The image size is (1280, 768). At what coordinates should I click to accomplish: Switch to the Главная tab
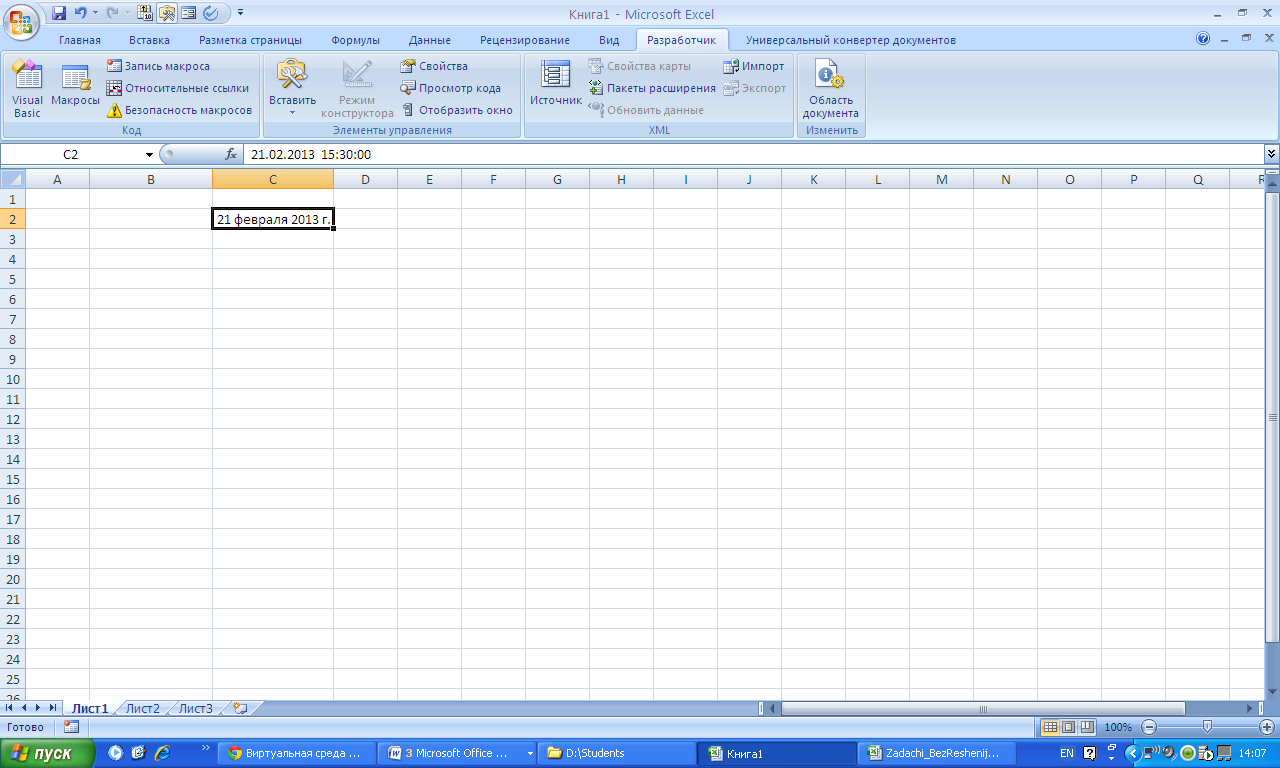click(x=80, y=40)
